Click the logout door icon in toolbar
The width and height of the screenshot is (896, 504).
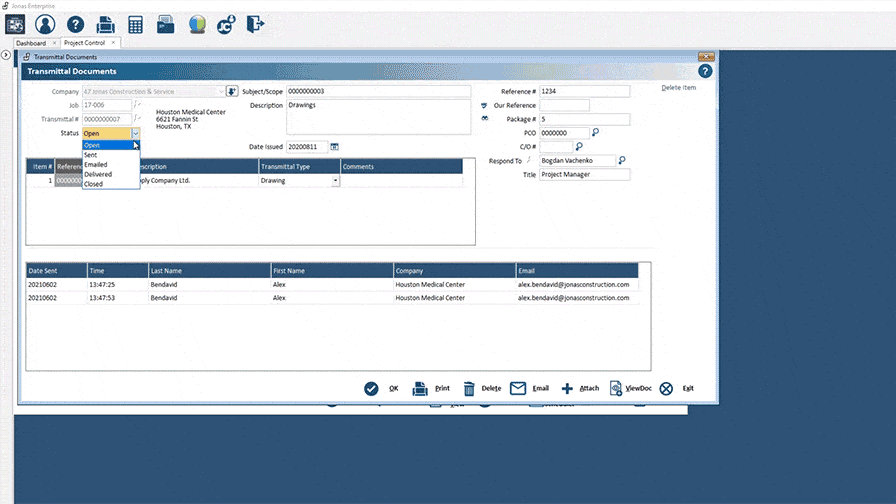[x=255, y=25]
